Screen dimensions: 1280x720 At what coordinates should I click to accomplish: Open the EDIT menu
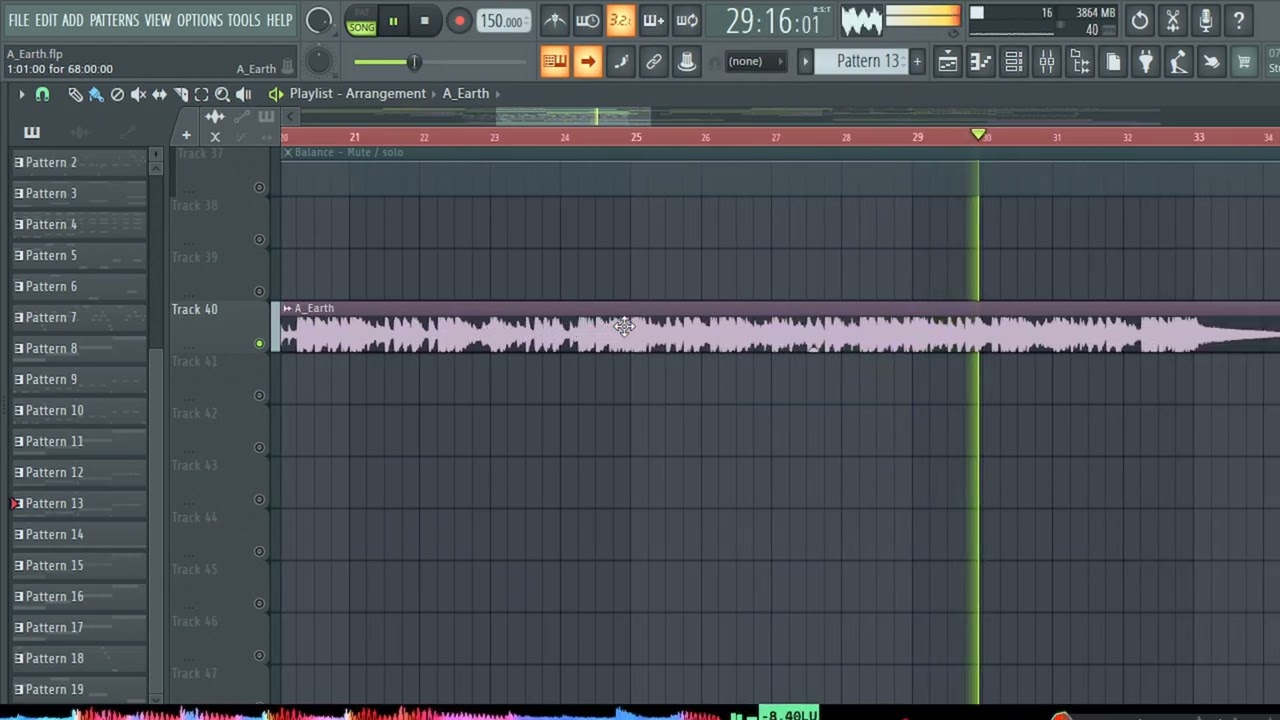46,20
